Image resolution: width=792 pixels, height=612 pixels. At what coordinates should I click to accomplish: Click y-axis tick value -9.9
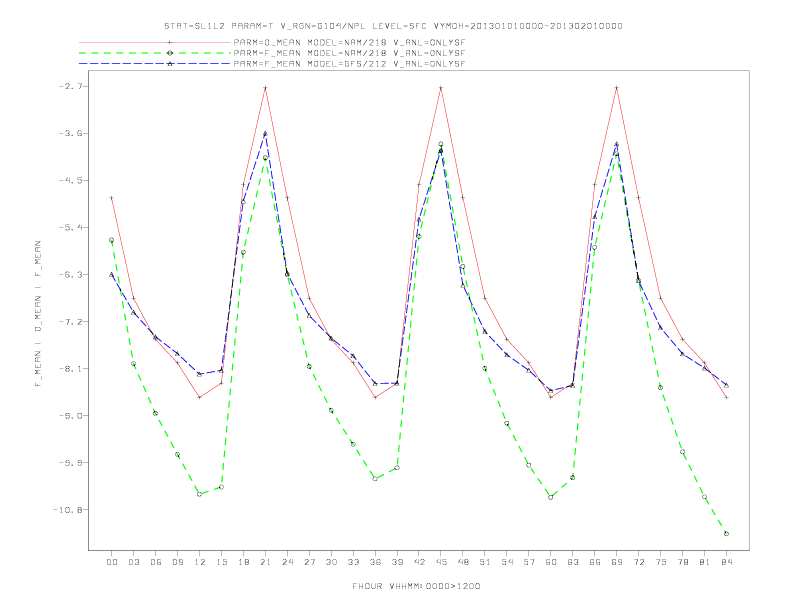point(70,463)
